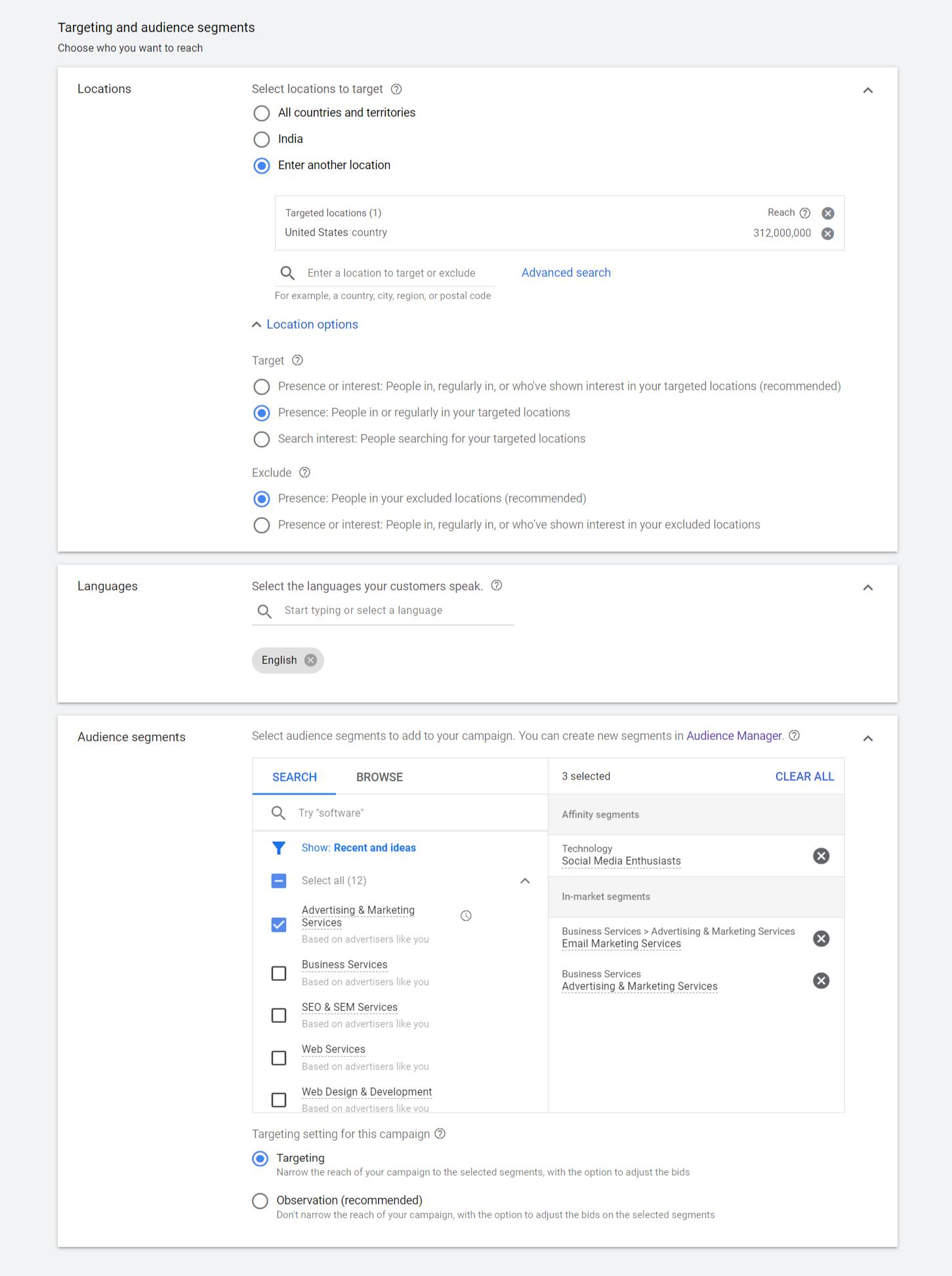Click 'Affinity segments' group header

click(x=600, y=814)
